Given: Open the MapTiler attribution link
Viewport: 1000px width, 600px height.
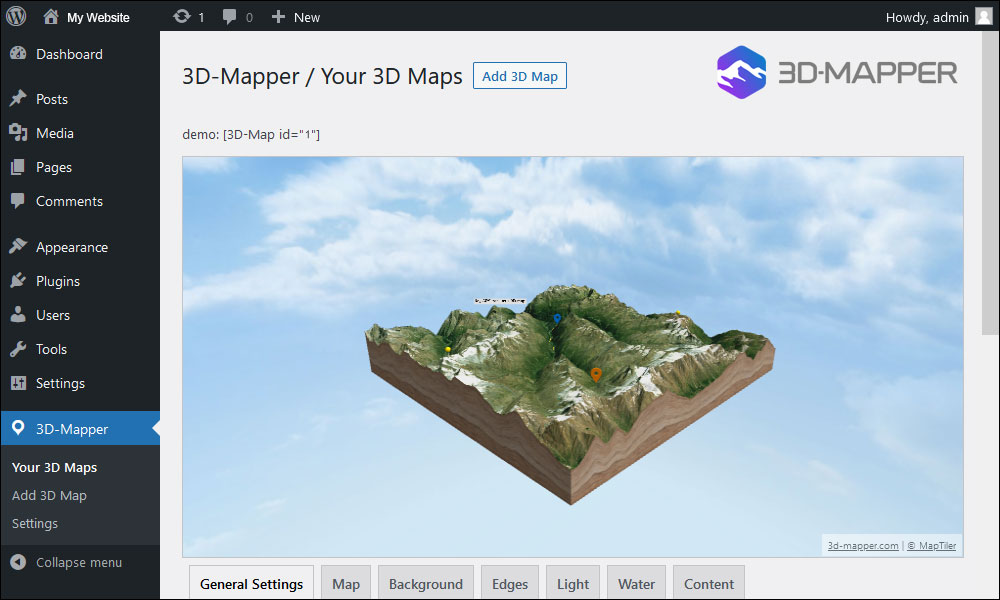Looking at the screenshot, I should 932,546.
